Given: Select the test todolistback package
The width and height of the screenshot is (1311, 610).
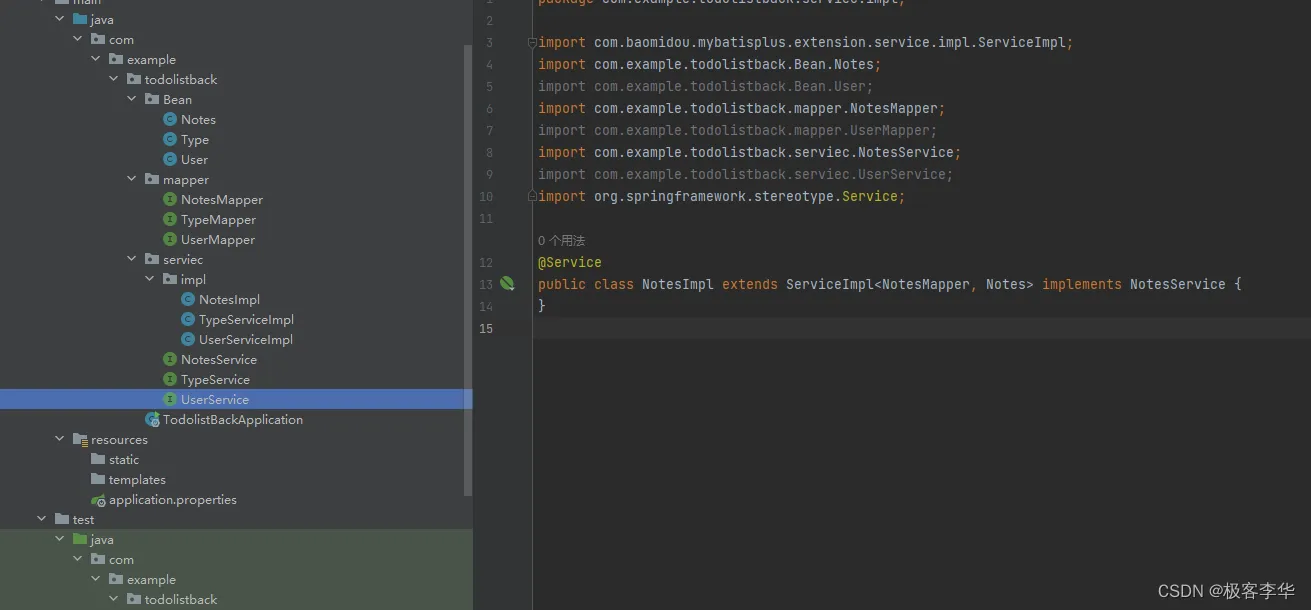Looking at the screenshot, I should click(x=181, y=599).
